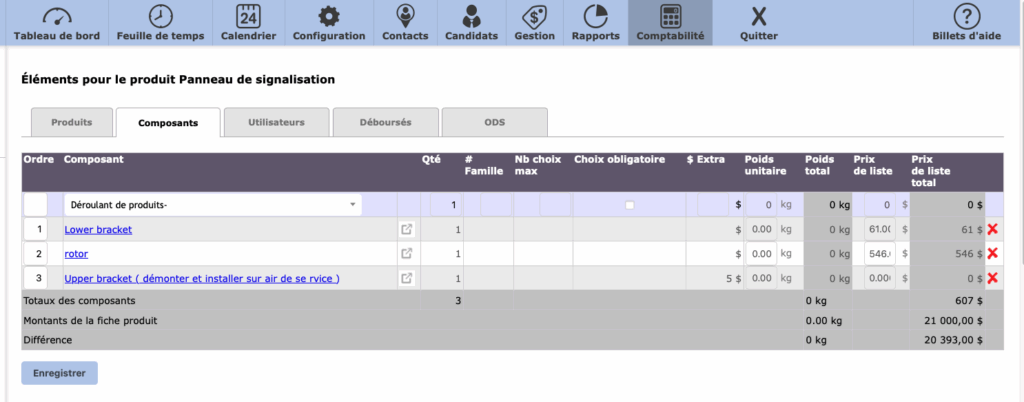This screenshot has height=402, width=1024.
Task: Delete the rotor component row
Action: tap(992, 254)
